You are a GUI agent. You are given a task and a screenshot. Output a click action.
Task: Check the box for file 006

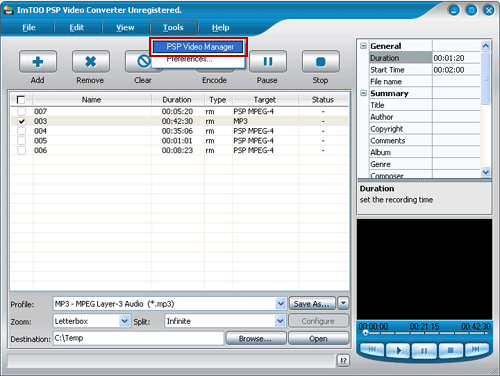click(21, 150)
